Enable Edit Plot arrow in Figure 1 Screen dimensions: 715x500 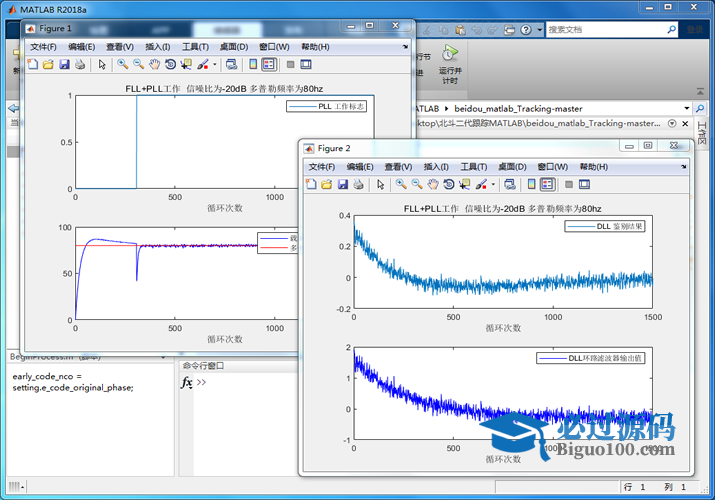point(102,65)
